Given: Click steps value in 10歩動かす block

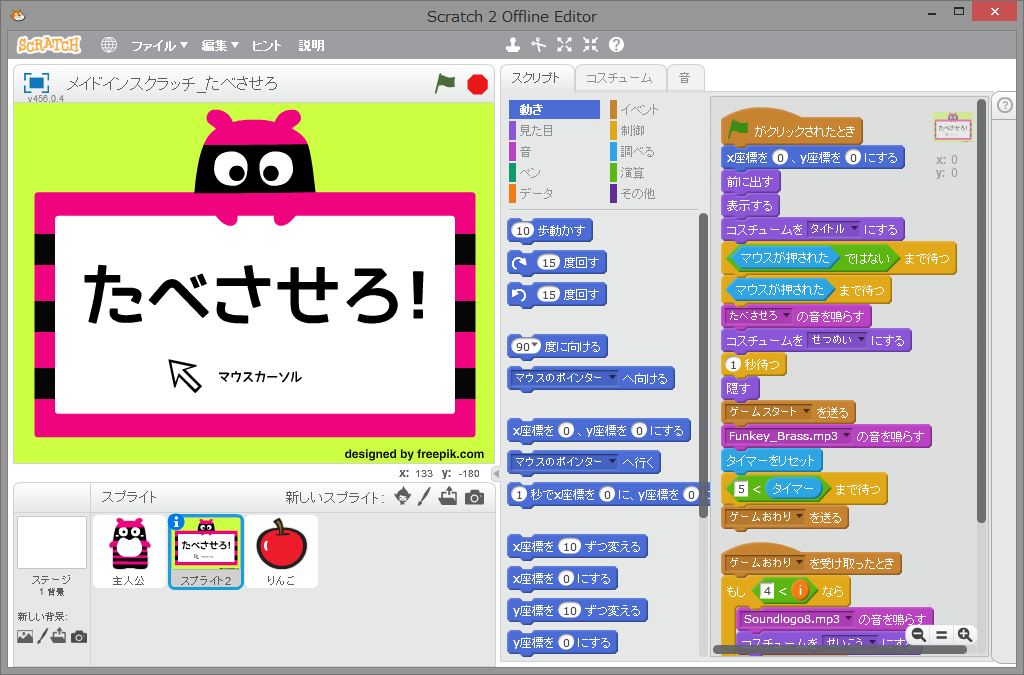Looking at the screenshot, I should click(x=523, y=230).
